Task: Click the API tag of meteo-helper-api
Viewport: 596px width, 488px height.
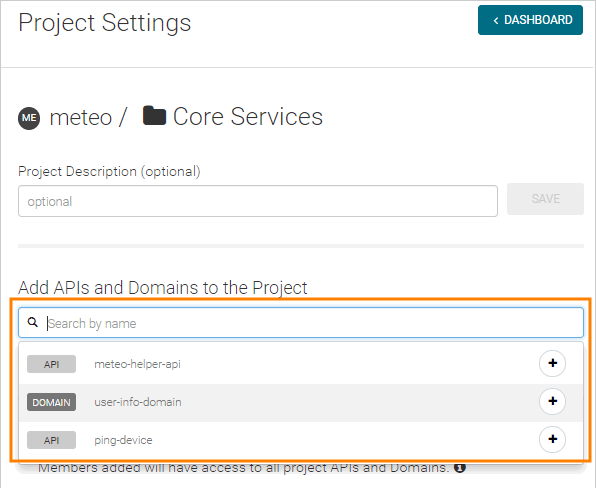Action: [51, 364]
